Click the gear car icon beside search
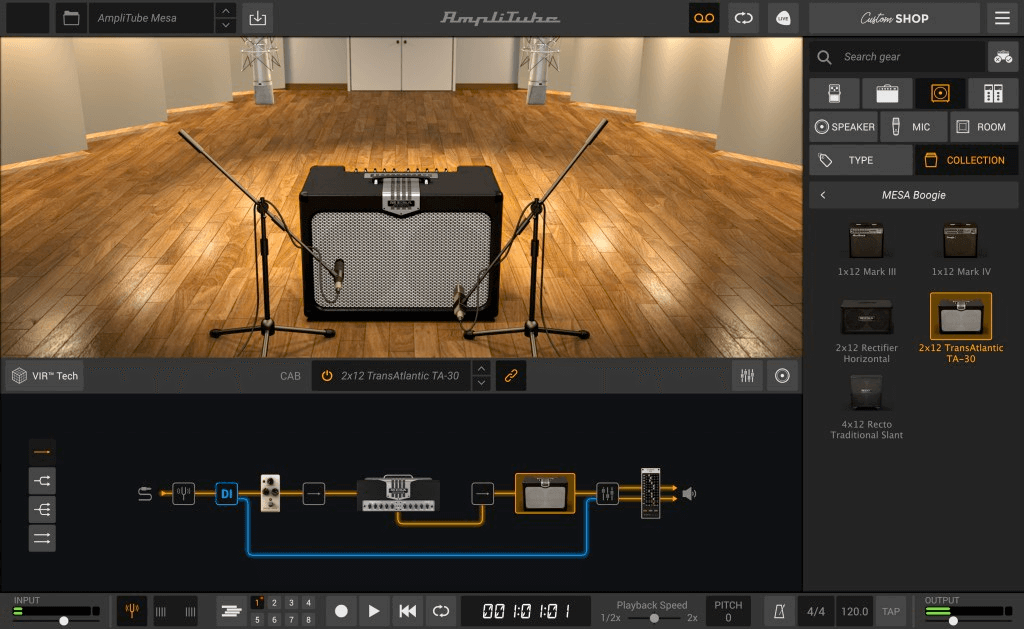1024x629 pixels. [x=1002, y=57]
